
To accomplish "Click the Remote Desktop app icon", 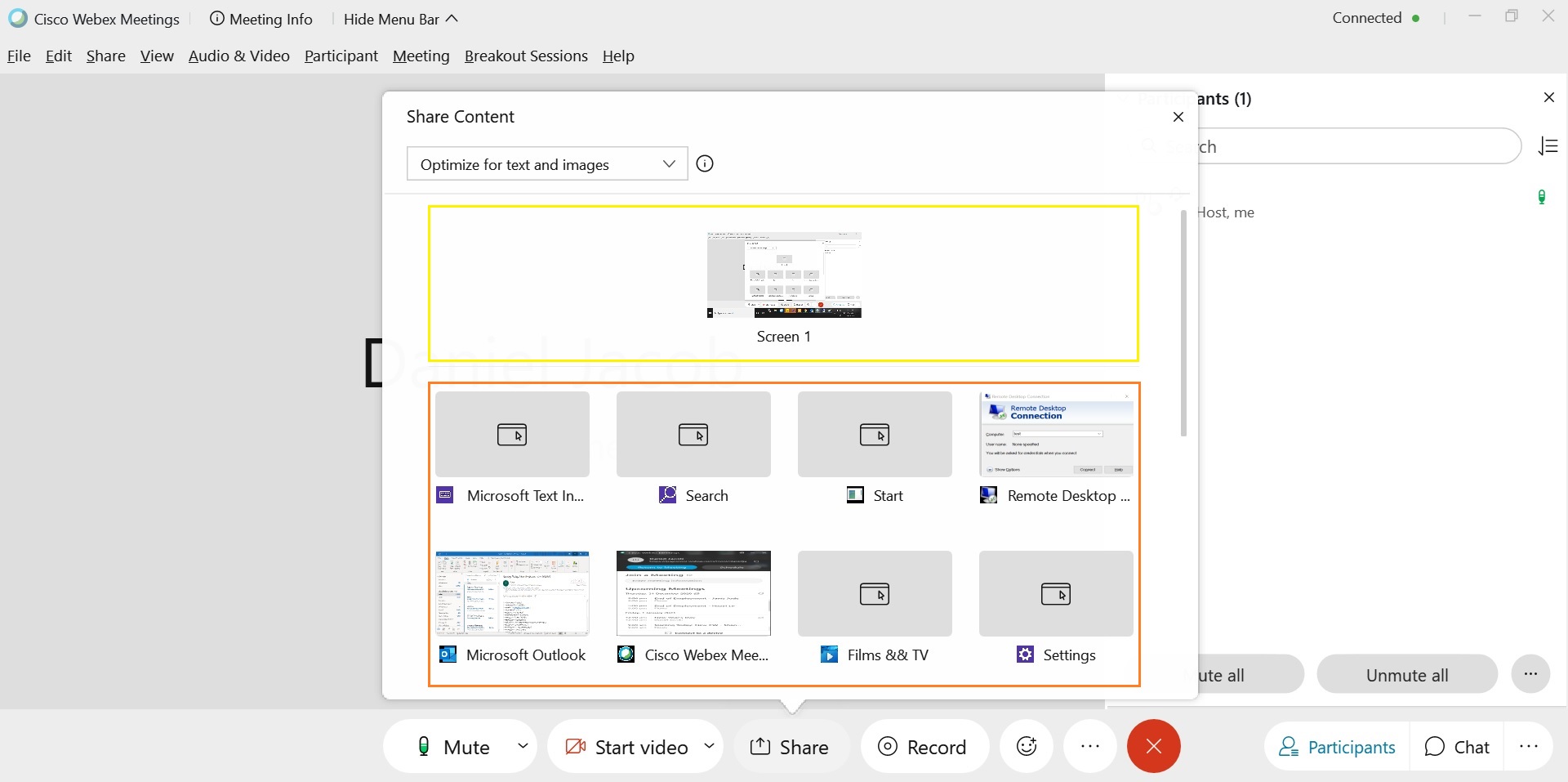I will [988, 494].
